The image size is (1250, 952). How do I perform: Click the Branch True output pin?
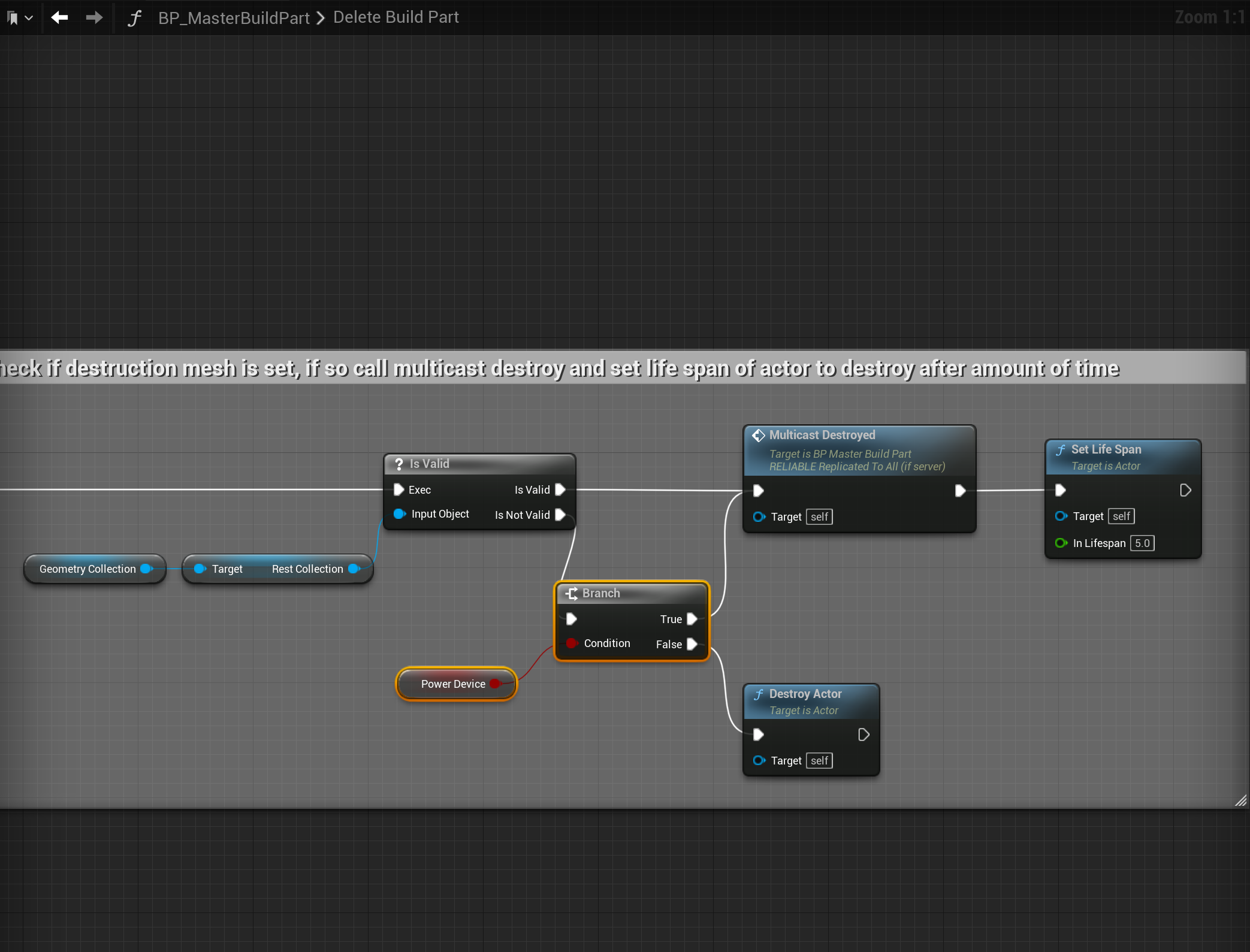(x=692, y=619)
